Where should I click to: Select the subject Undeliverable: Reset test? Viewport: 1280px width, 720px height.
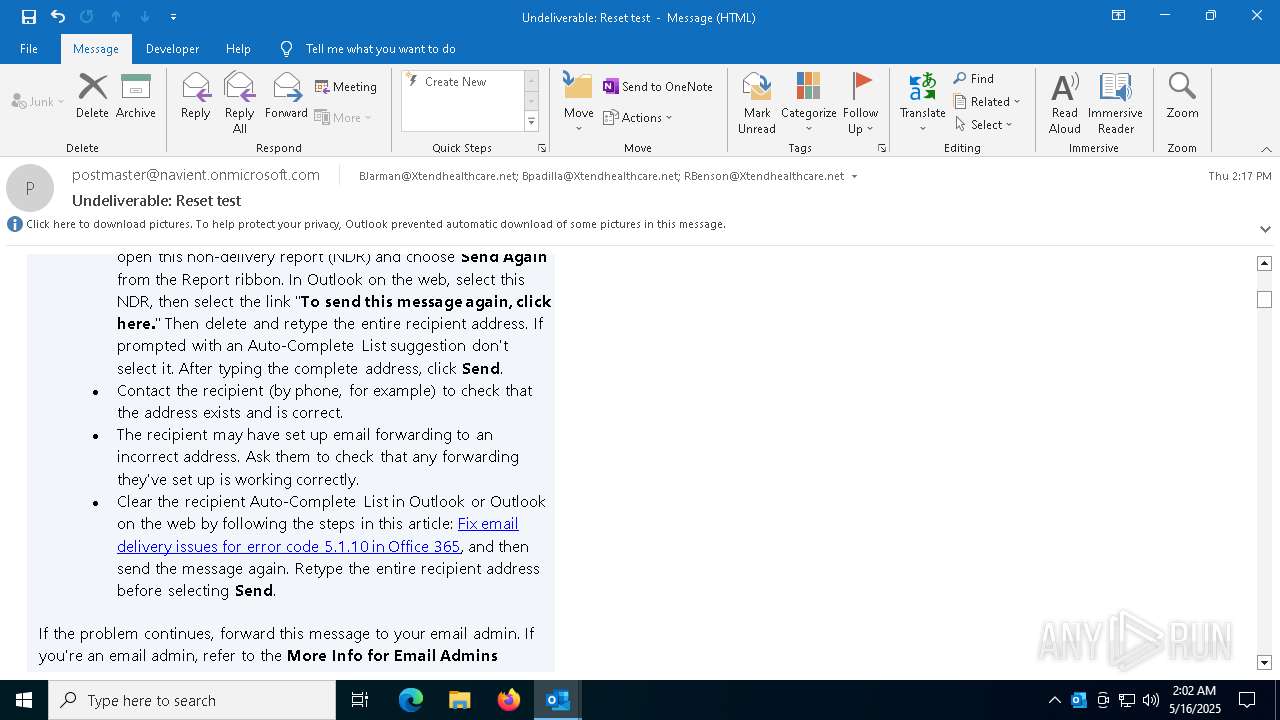point(156,201)
